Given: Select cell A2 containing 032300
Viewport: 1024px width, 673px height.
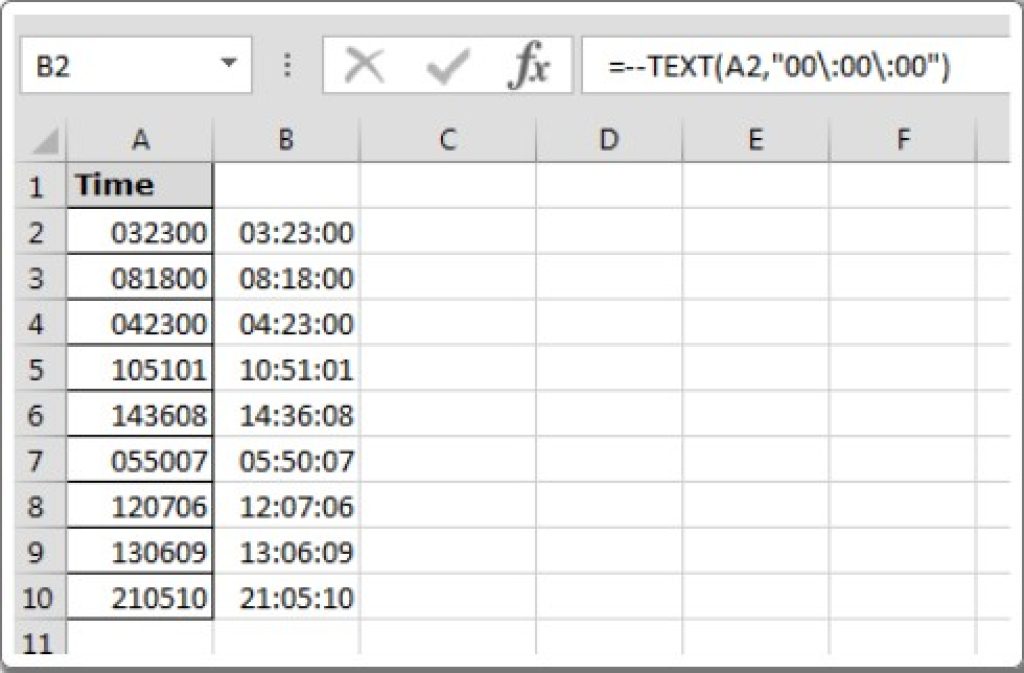Looking at the screenshot, I should pyautogui.click(x=140, y=232).
